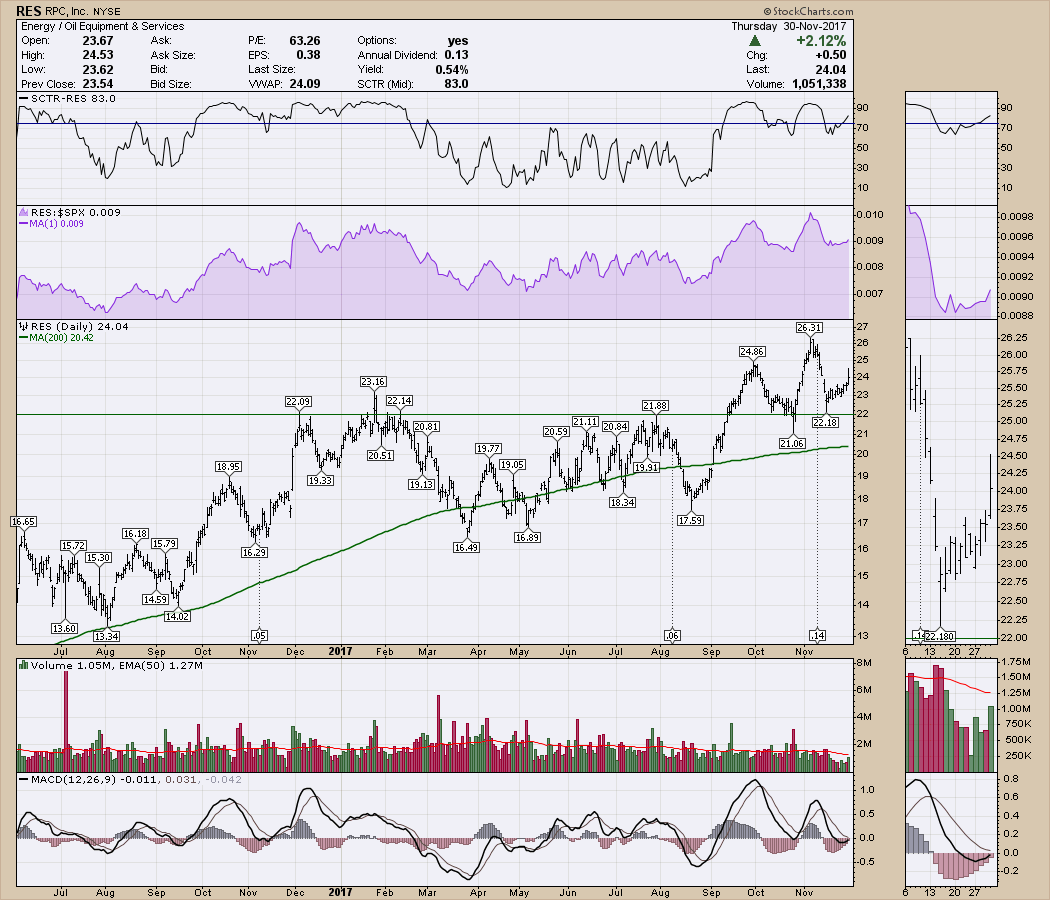Click the 22.18 low price label
The width and height of the screenshot is (1050, 900).
click(x=825, y=423)
